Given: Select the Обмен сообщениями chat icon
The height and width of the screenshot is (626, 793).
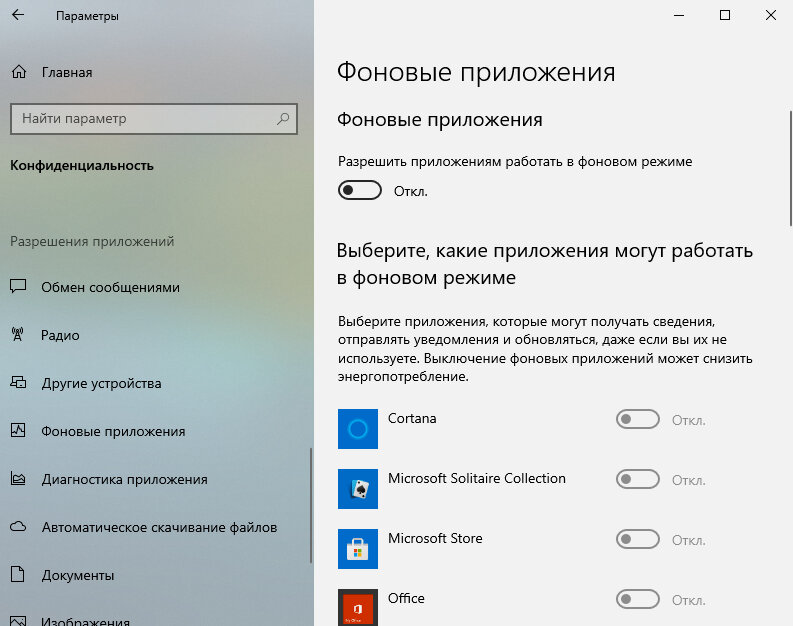Looking at the screenshot, I should click(x=18, y=286).
